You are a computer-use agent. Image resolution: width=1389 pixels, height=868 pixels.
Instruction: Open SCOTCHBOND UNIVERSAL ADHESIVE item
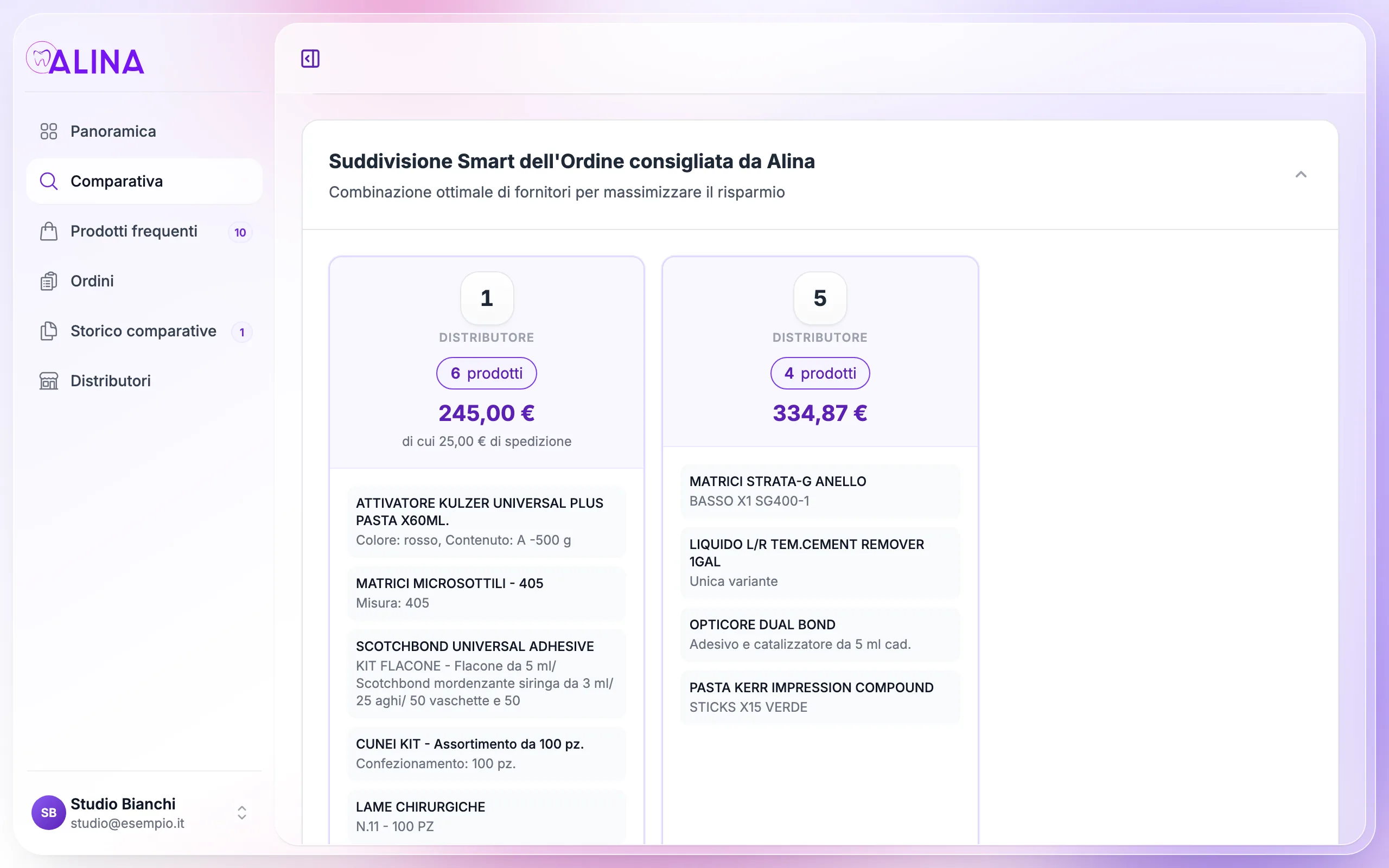[486, 673]
